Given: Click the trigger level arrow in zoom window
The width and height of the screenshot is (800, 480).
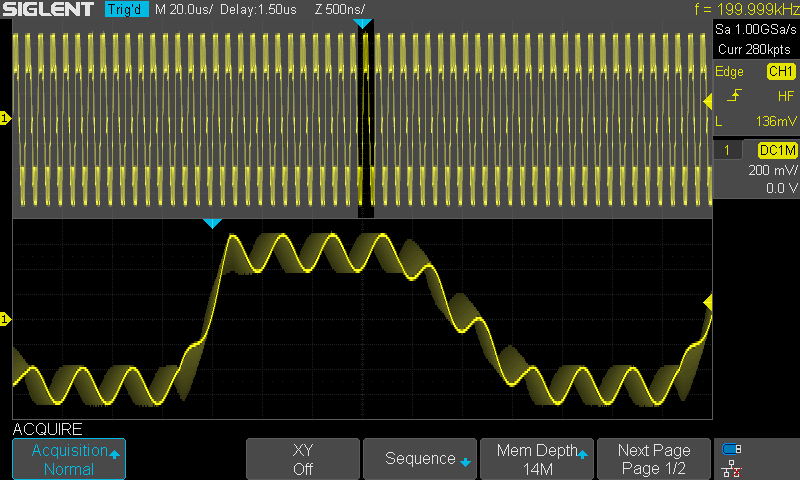Looking at the screenshot, I should tap(708, 301).
